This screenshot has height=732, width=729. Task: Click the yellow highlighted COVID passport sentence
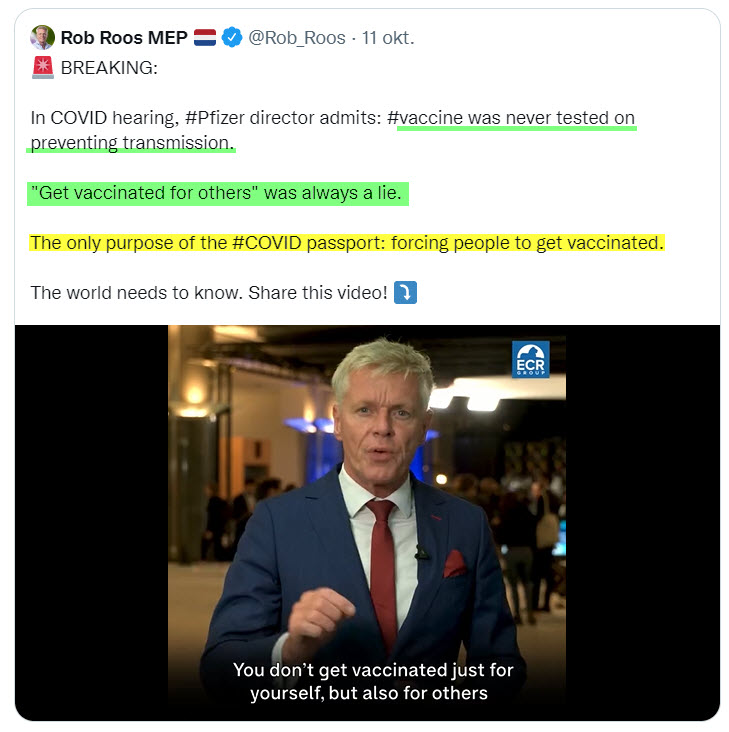(347, 243)
